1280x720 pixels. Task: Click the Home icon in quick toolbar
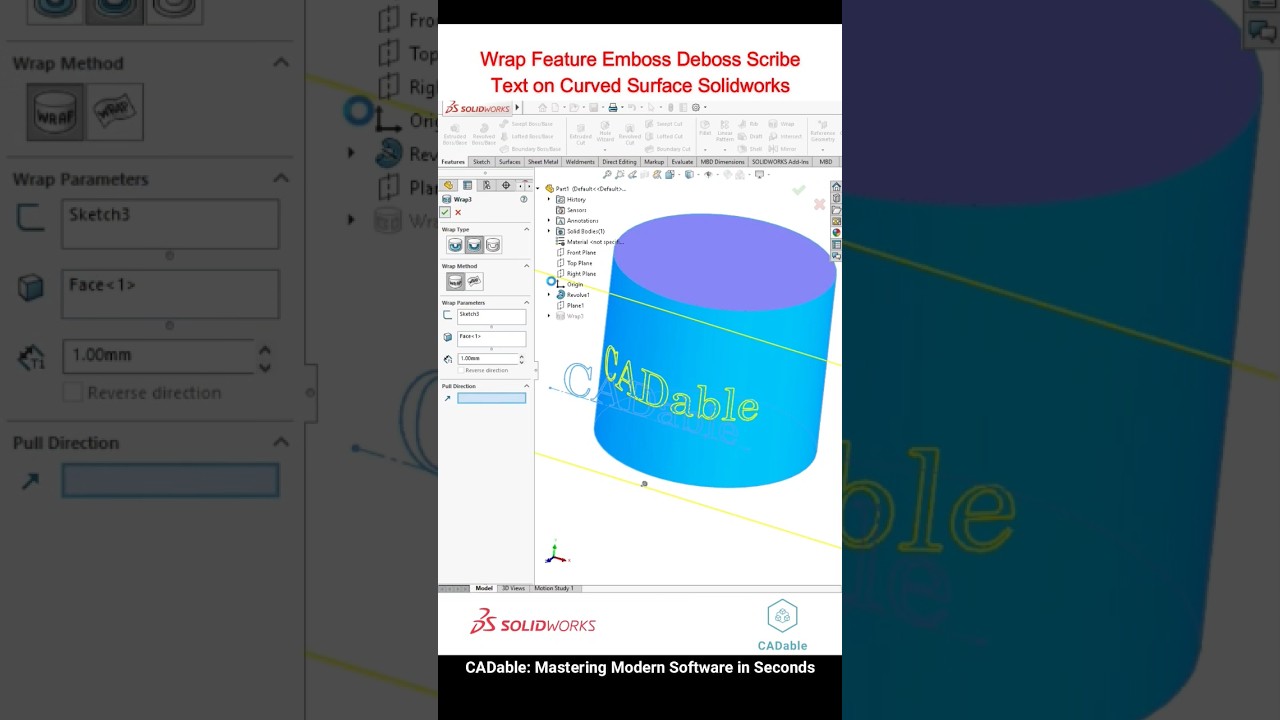point(543,107)
